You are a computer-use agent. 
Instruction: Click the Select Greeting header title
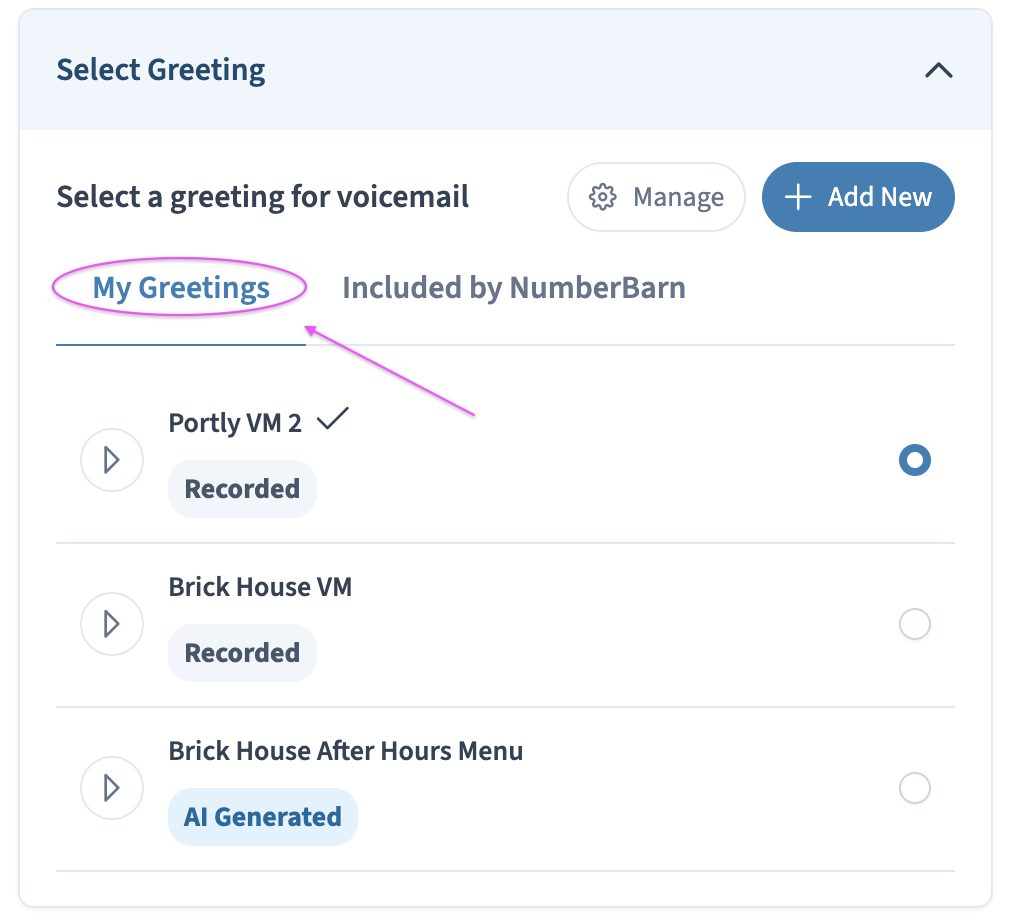pyautogui.click(x=161, y=70)
